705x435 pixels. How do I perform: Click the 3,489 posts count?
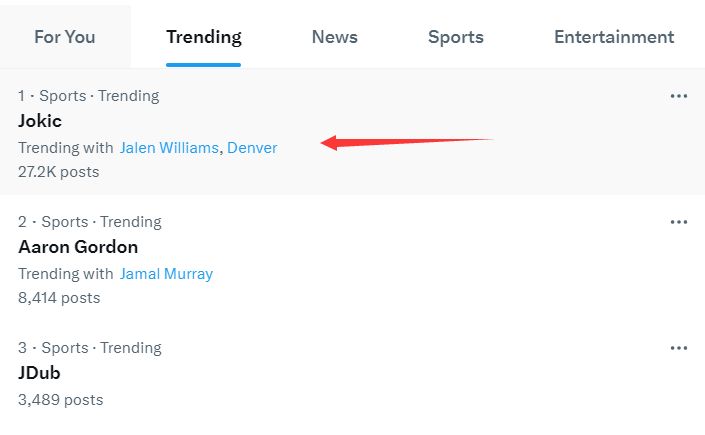coord(61,399)
